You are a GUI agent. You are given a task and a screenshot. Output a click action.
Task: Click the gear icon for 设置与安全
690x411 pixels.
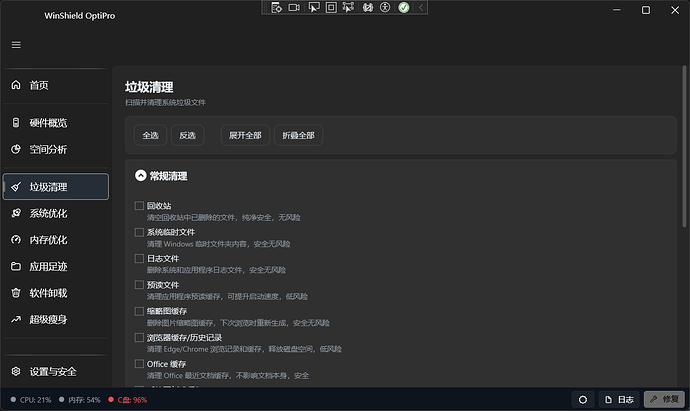coord(16,371)
